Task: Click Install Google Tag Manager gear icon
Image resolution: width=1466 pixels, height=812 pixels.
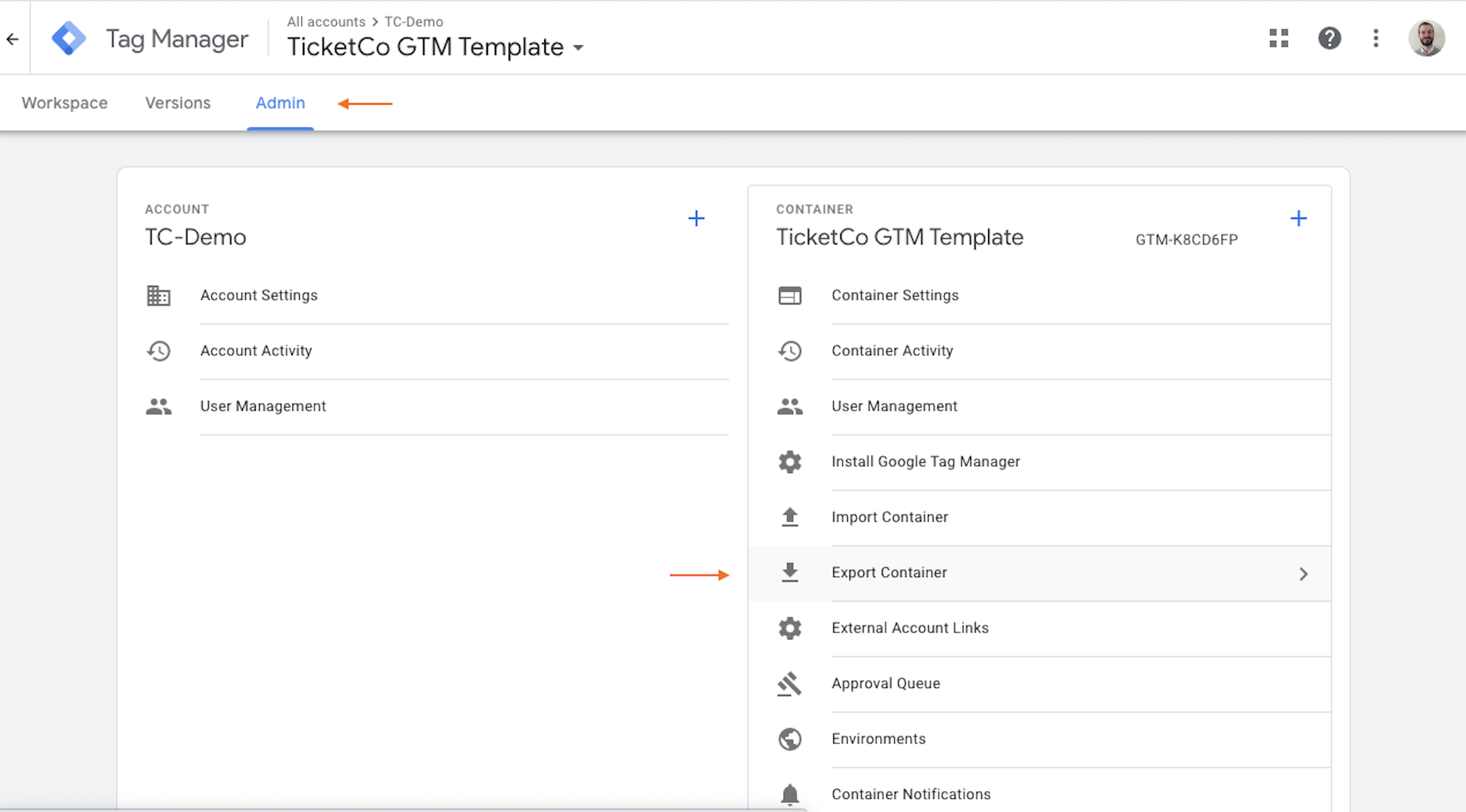Action: (x=790, y=462)
